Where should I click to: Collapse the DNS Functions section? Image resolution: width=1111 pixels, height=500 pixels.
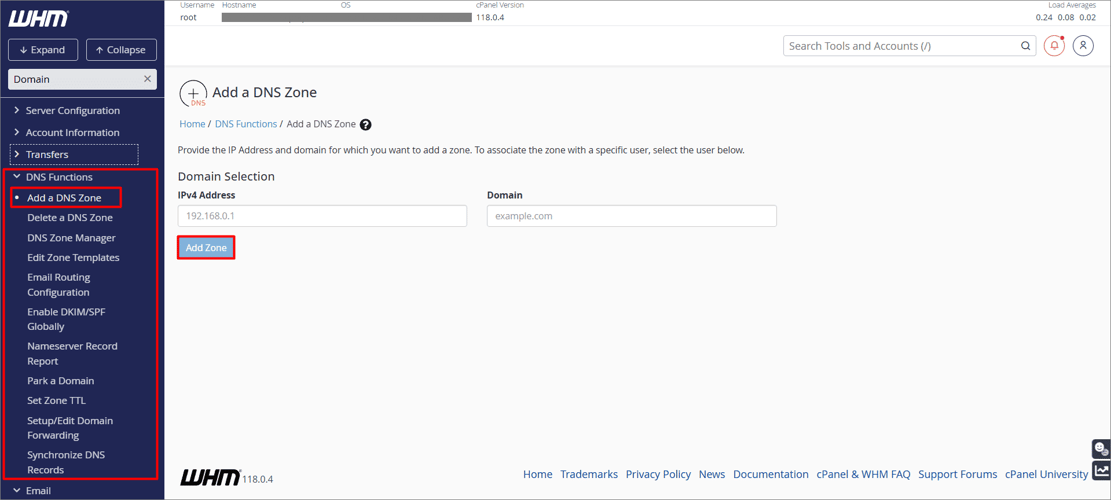coord(59,177)
